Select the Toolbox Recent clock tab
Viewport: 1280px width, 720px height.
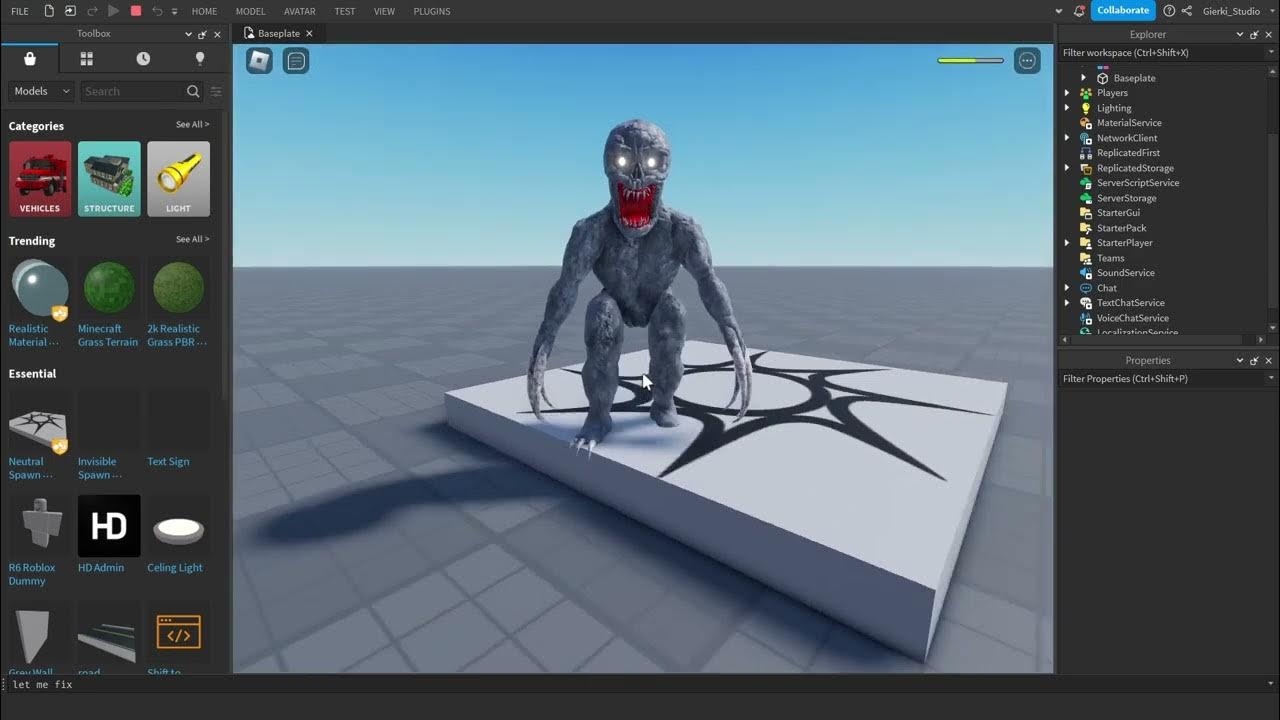point(143,59)
